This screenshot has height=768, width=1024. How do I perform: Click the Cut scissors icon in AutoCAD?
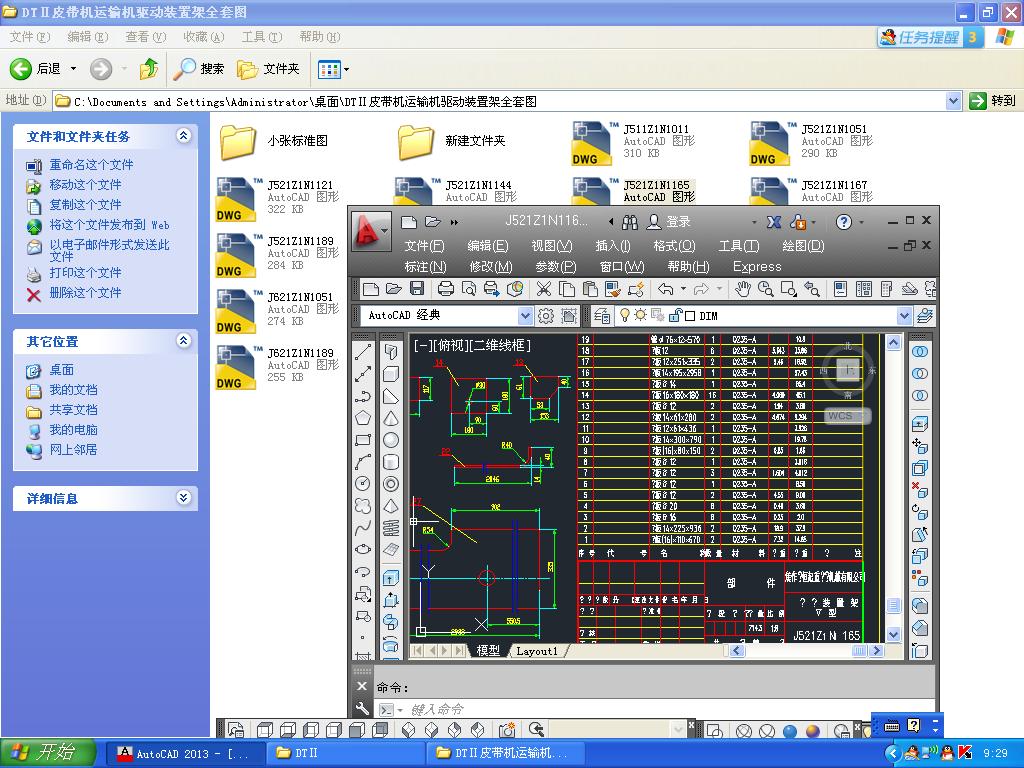pyautogui.click(x=543, y=289)
